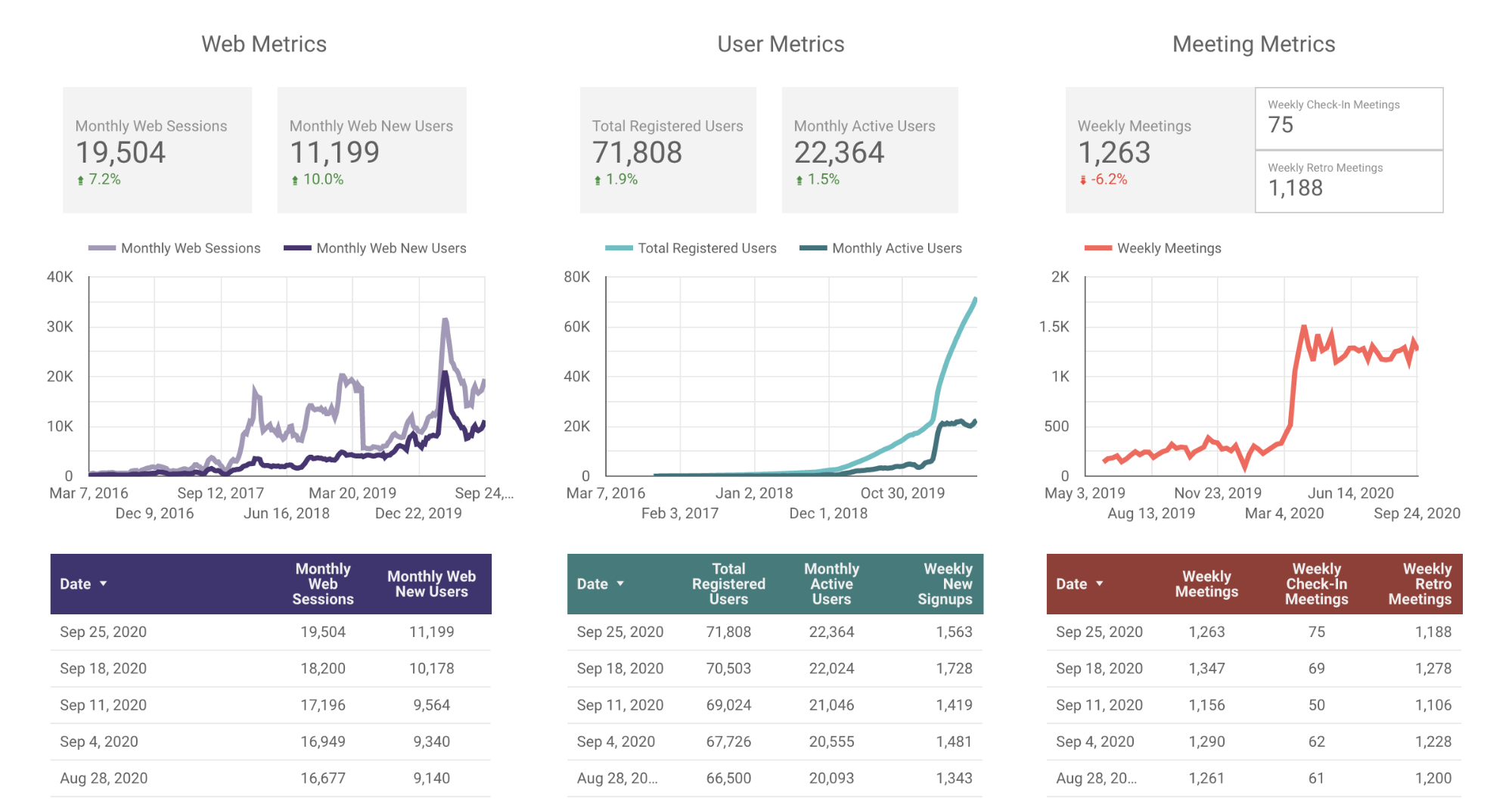
Task: Sort by Weekly Meetings column header
Action: tap(1206, 584)
